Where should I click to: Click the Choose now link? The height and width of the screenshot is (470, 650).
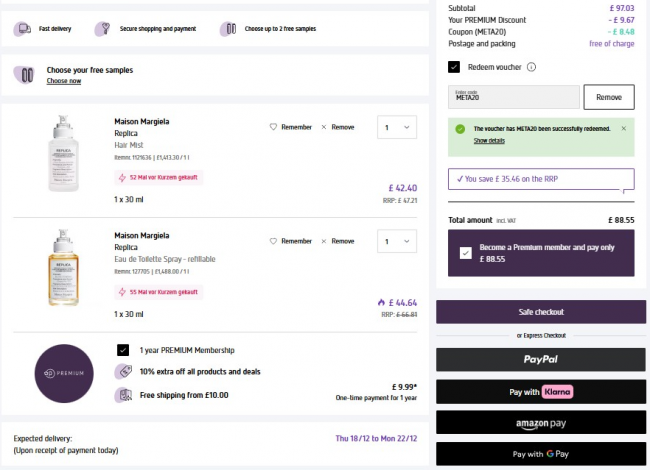pos(63,81)
